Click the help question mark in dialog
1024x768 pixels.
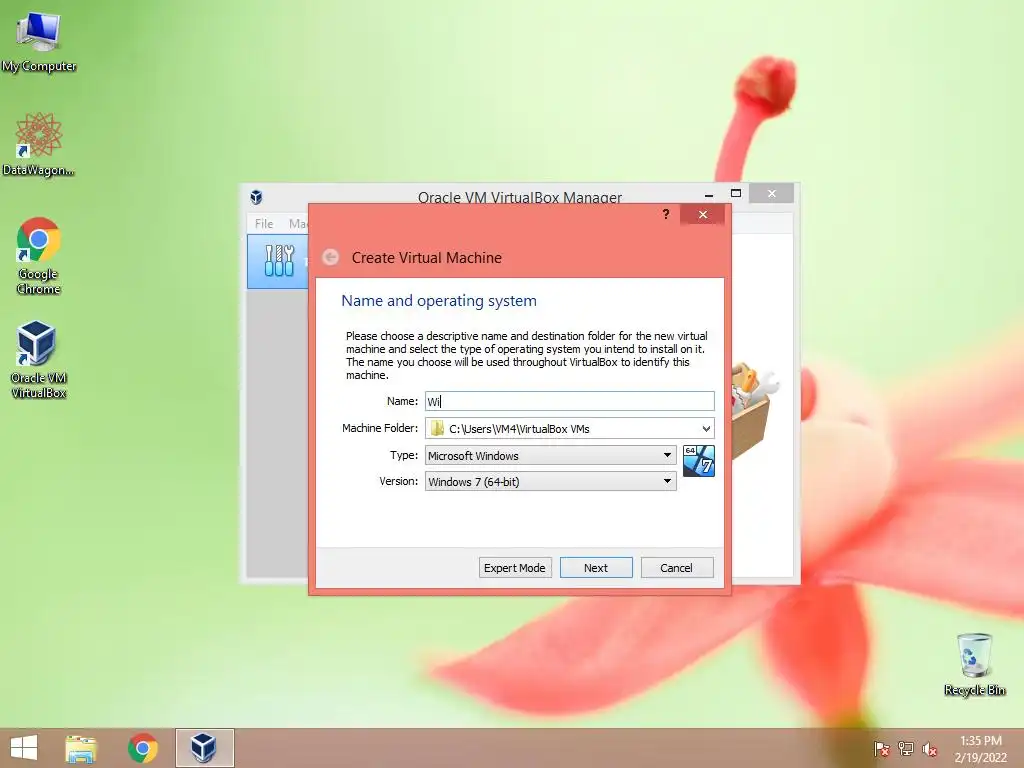[x=665, y=214]
